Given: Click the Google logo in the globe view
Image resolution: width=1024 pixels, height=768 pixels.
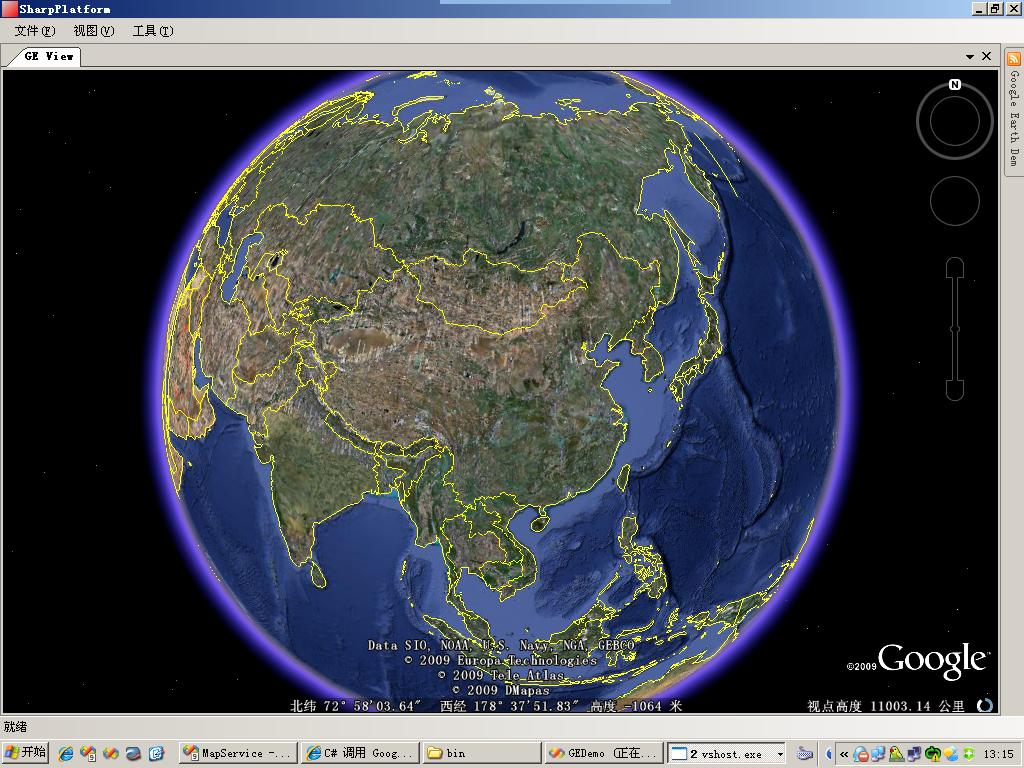Looking at the screenshot, I should pyautogui.click(x=932, y=659).
